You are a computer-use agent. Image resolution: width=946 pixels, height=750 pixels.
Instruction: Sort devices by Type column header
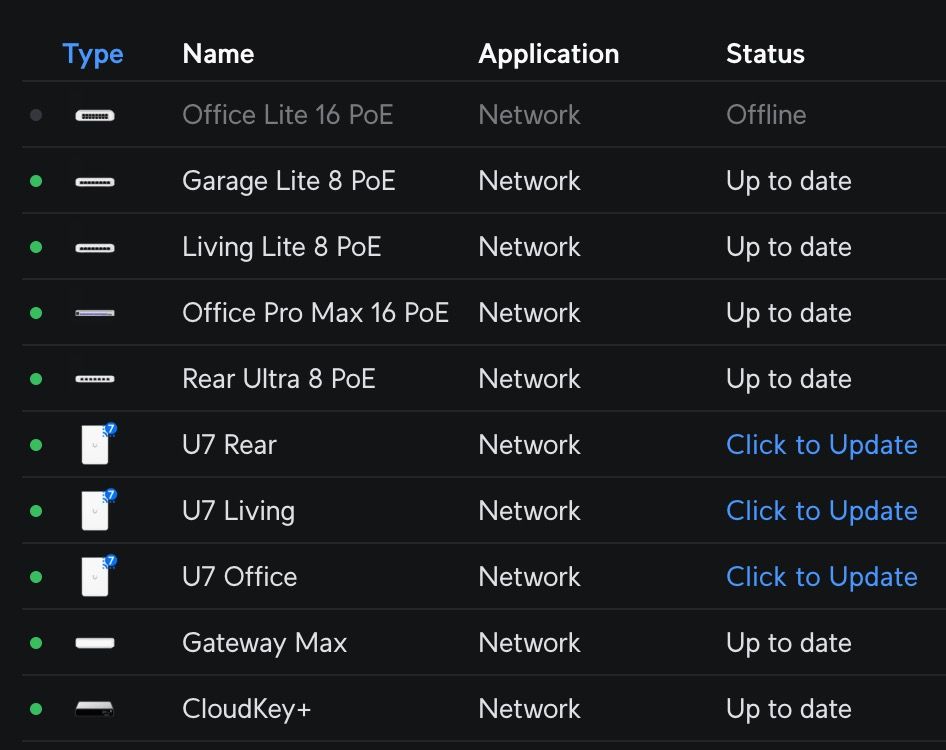[x=93, y=54]
